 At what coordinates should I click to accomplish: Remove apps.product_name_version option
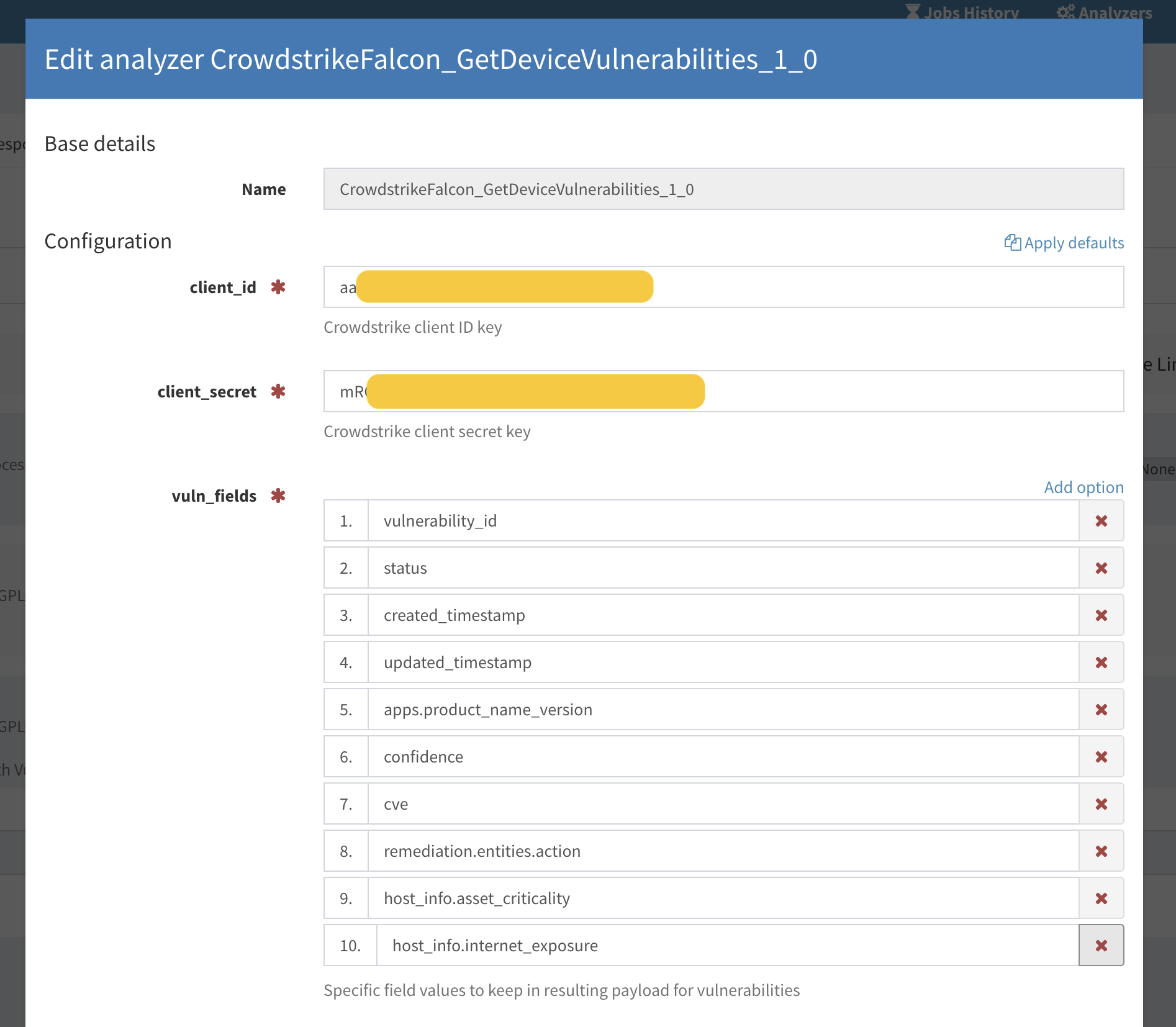pos(1101,709)
